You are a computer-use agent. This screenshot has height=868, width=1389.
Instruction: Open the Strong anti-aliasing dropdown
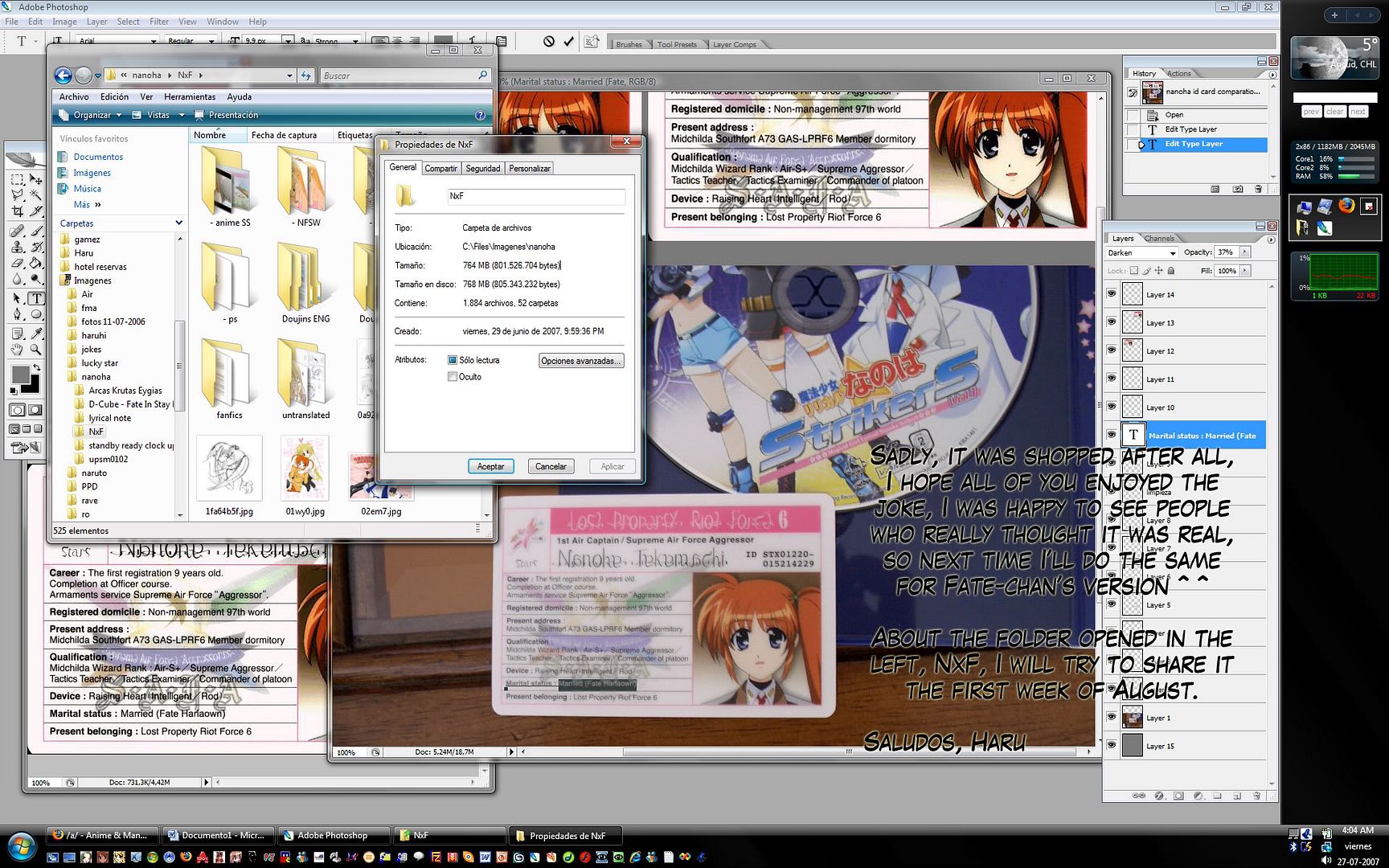[336, 41]
